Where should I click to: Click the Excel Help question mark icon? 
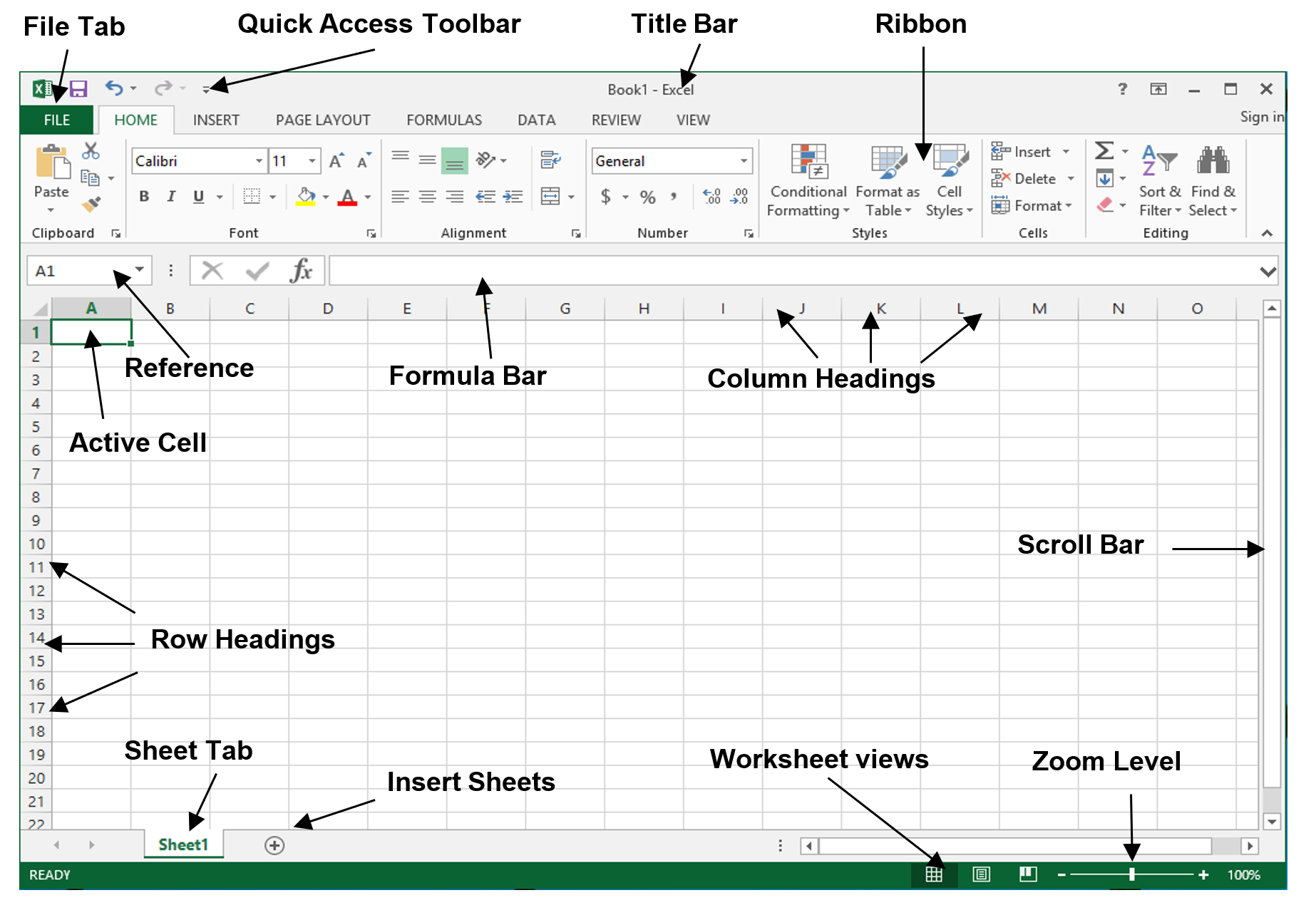(x=1123, y=89)
